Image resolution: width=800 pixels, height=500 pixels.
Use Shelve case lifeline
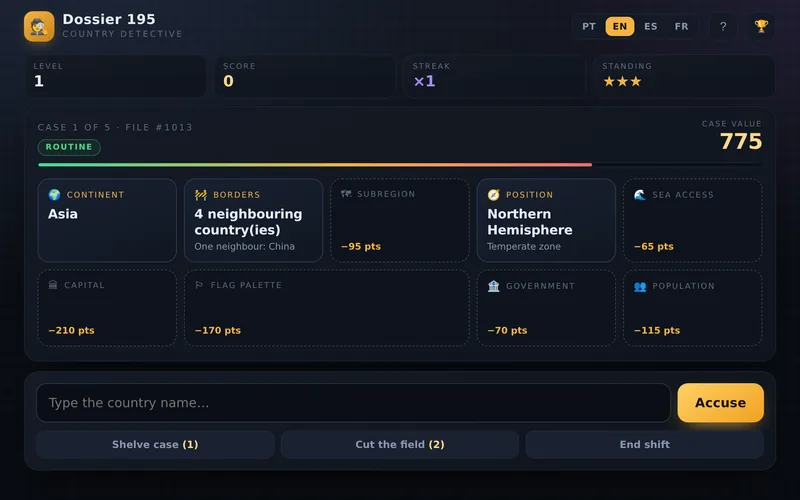click(x=155, y=444)
